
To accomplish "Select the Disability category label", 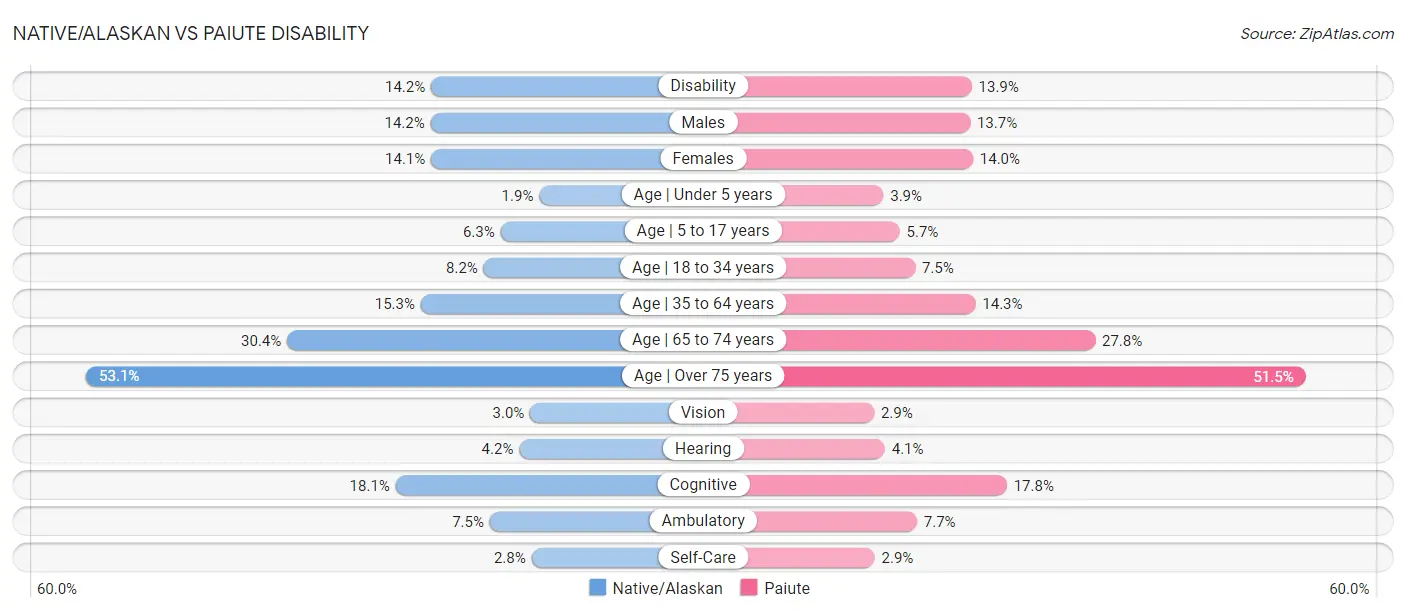I will coord(703,86).
